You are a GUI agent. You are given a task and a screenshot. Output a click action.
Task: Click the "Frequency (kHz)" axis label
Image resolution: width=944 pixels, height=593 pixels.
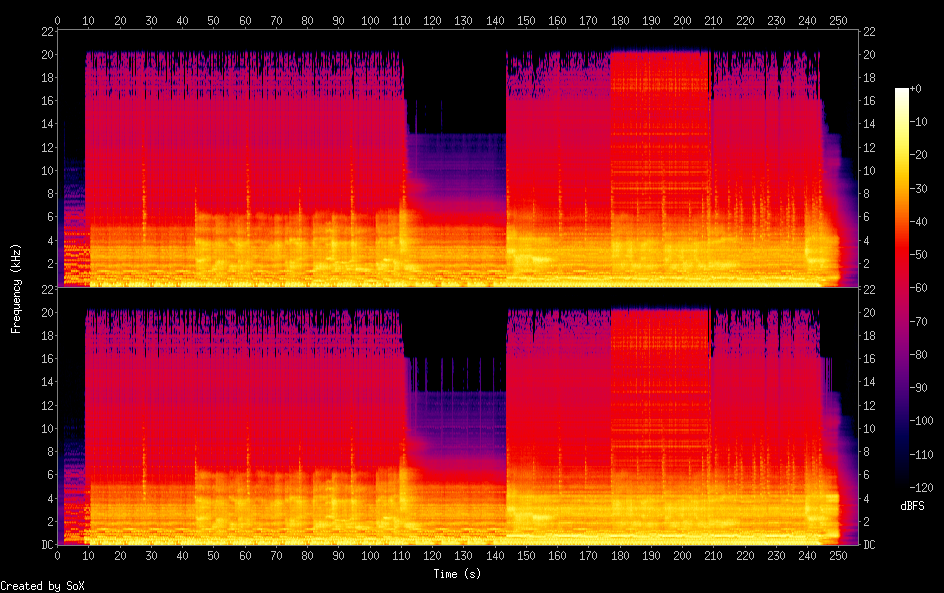16,288
